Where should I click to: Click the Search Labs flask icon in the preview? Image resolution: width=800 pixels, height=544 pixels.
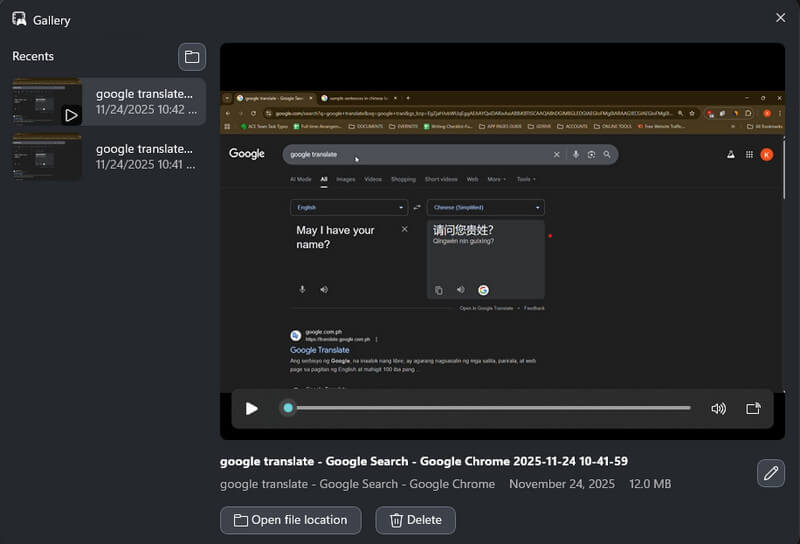click(731, 155)
